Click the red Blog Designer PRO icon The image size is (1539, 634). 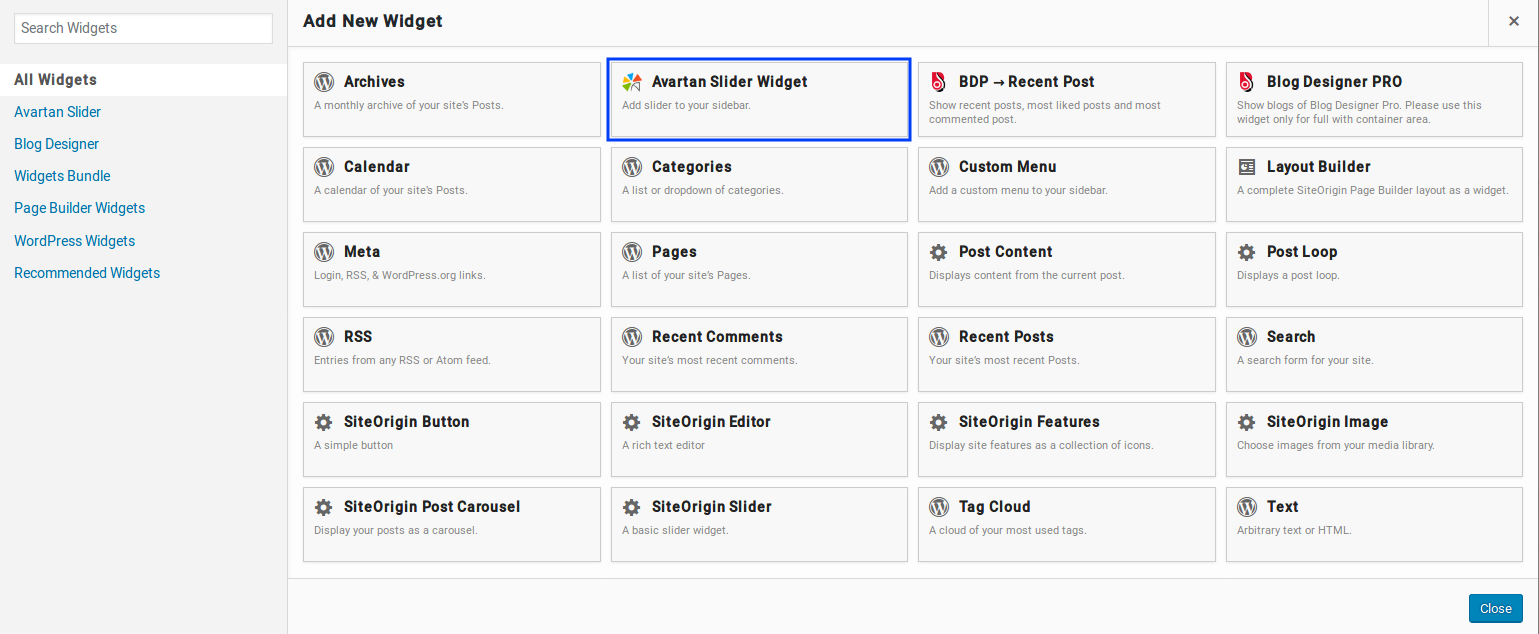pyautogui.click(x=1247, y=82)
